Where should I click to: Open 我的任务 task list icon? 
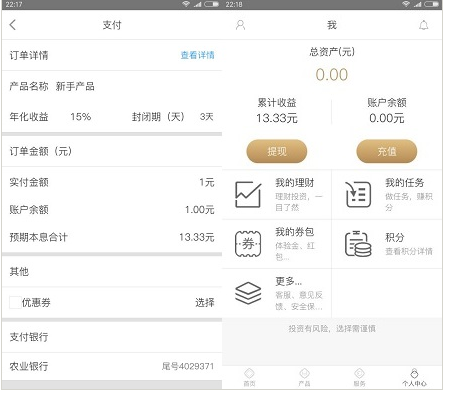(358, 194)
